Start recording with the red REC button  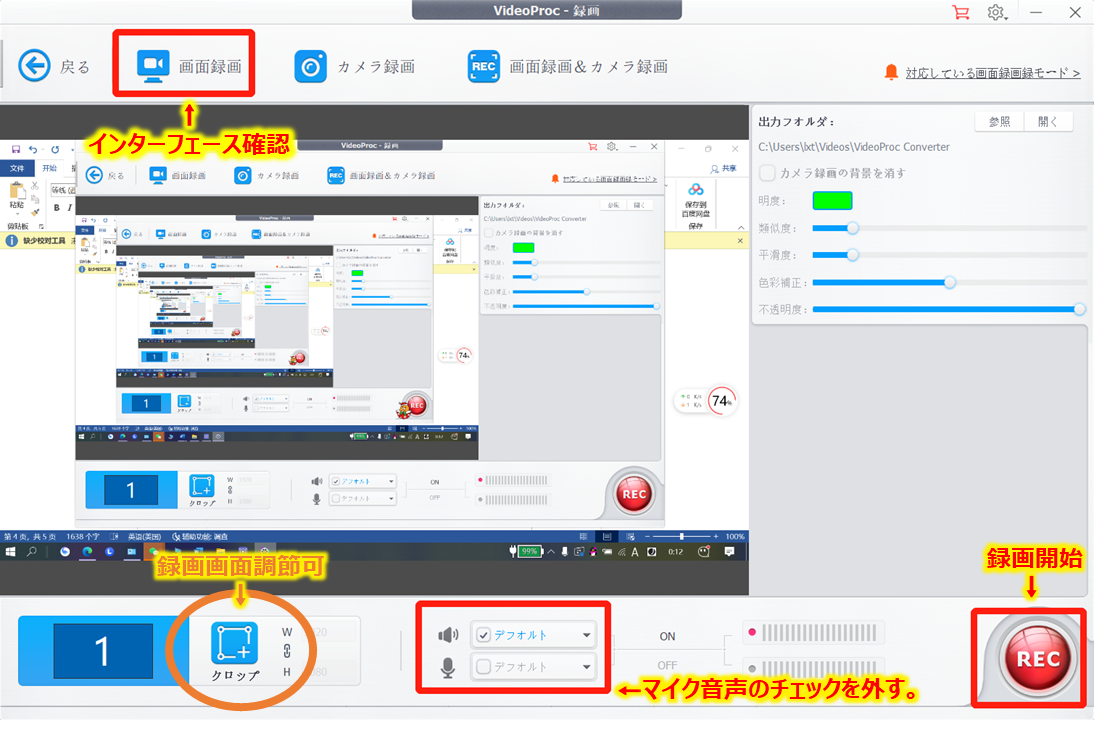point(1037,658)
